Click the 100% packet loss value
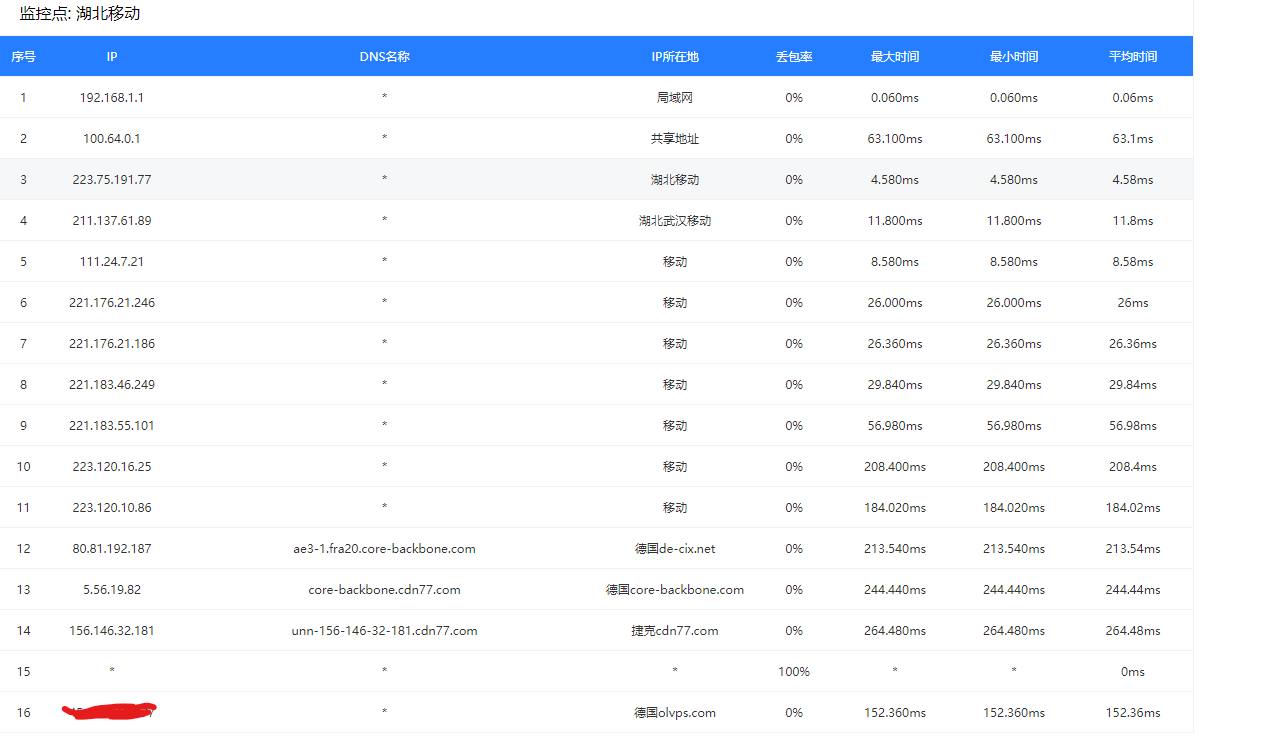 pyautogui.click(x=794, y=672)
